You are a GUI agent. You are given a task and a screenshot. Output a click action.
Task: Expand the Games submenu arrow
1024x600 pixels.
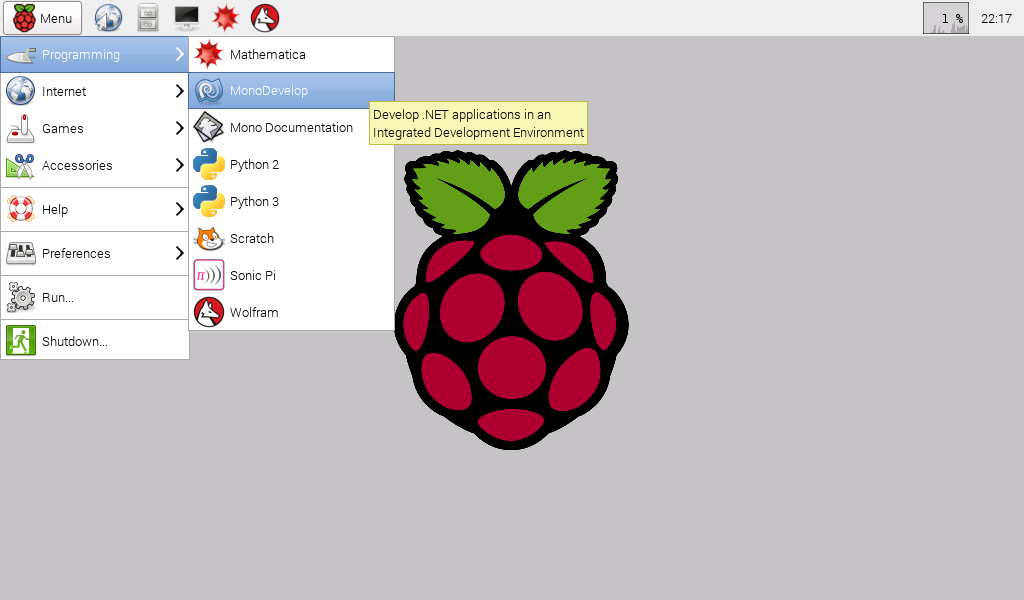coord(180,129)
